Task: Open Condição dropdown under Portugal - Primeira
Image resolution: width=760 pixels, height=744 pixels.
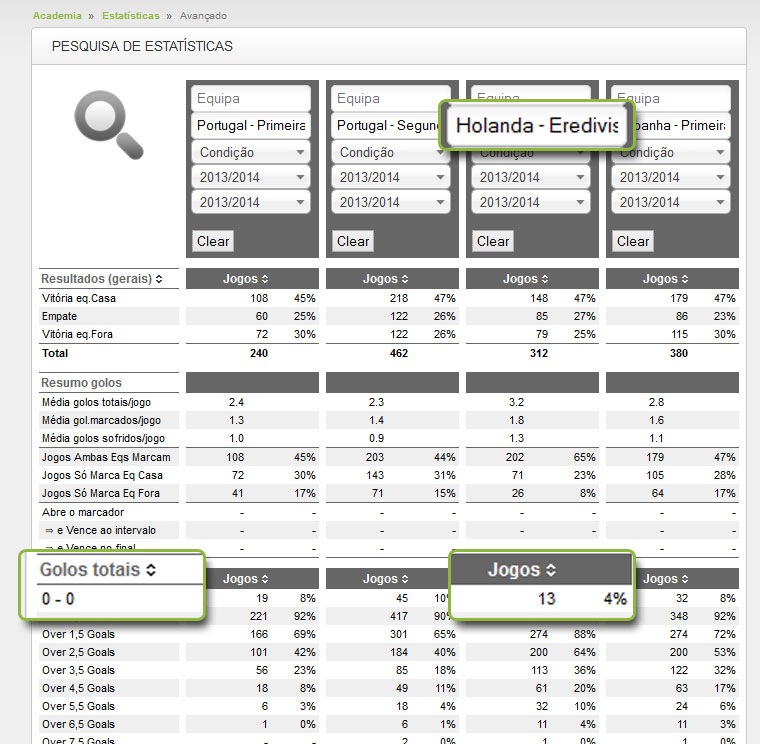Action: 251,153
